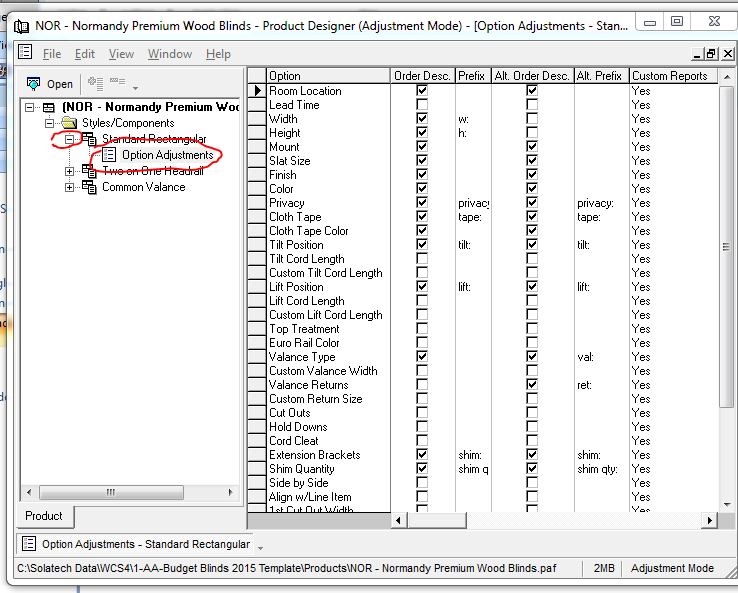Click the Alt. Order Desc. column header
Image resolution: width=738 pixels, height=593 pixels.
click(532, 76)
